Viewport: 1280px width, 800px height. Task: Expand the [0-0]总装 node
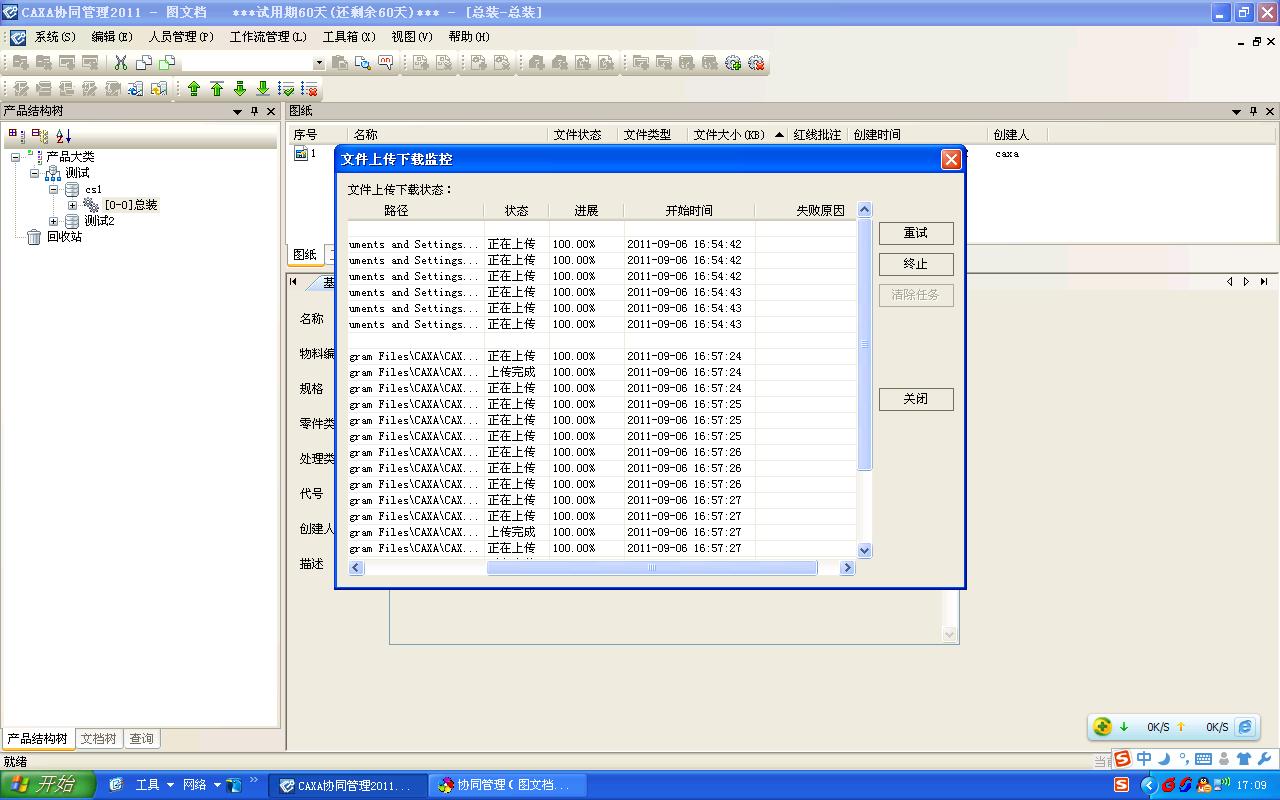[x=72, y=205]
